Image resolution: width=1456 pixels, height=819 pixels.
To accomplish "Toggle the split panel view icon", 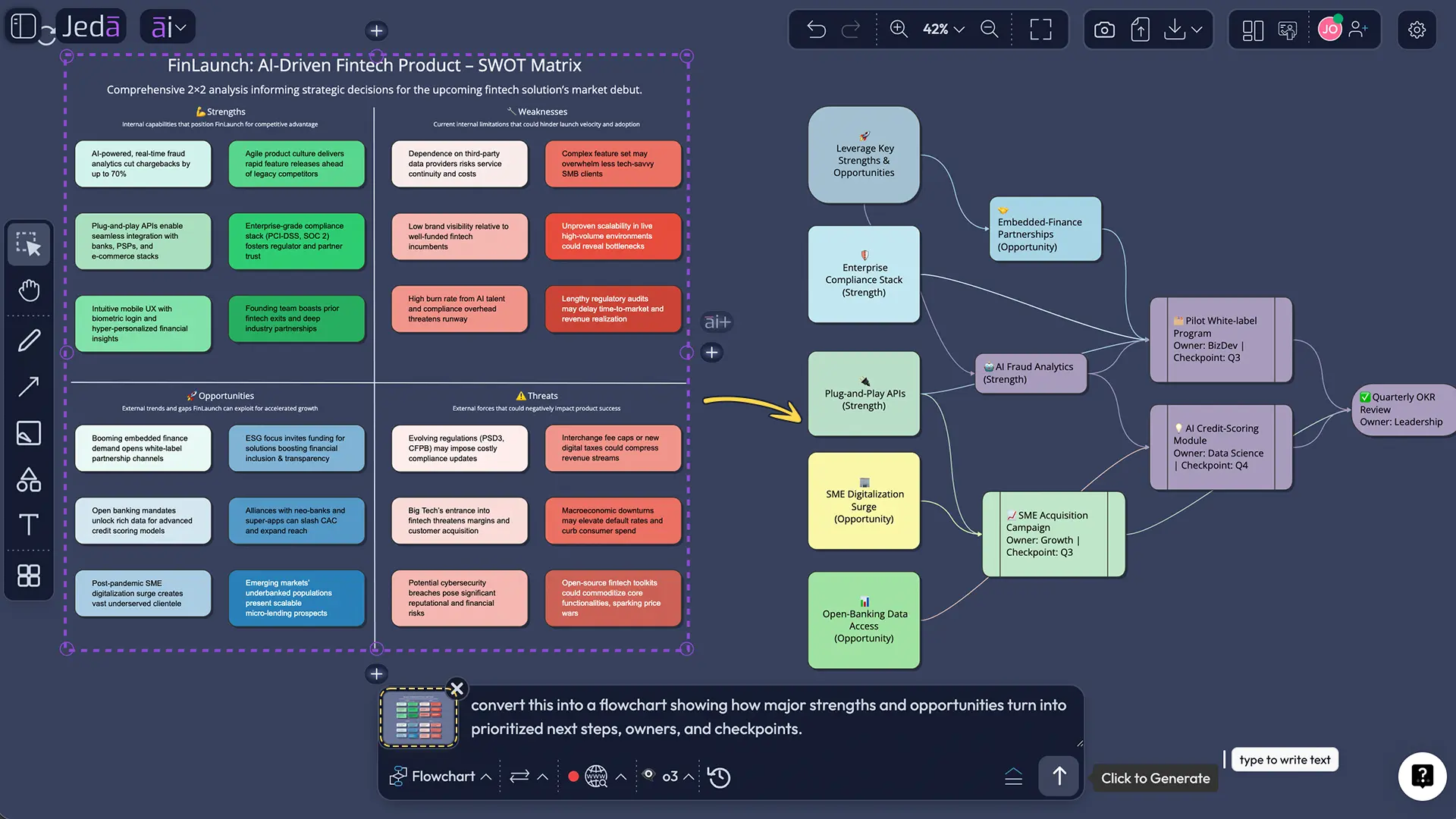I will coord(1253,30).
